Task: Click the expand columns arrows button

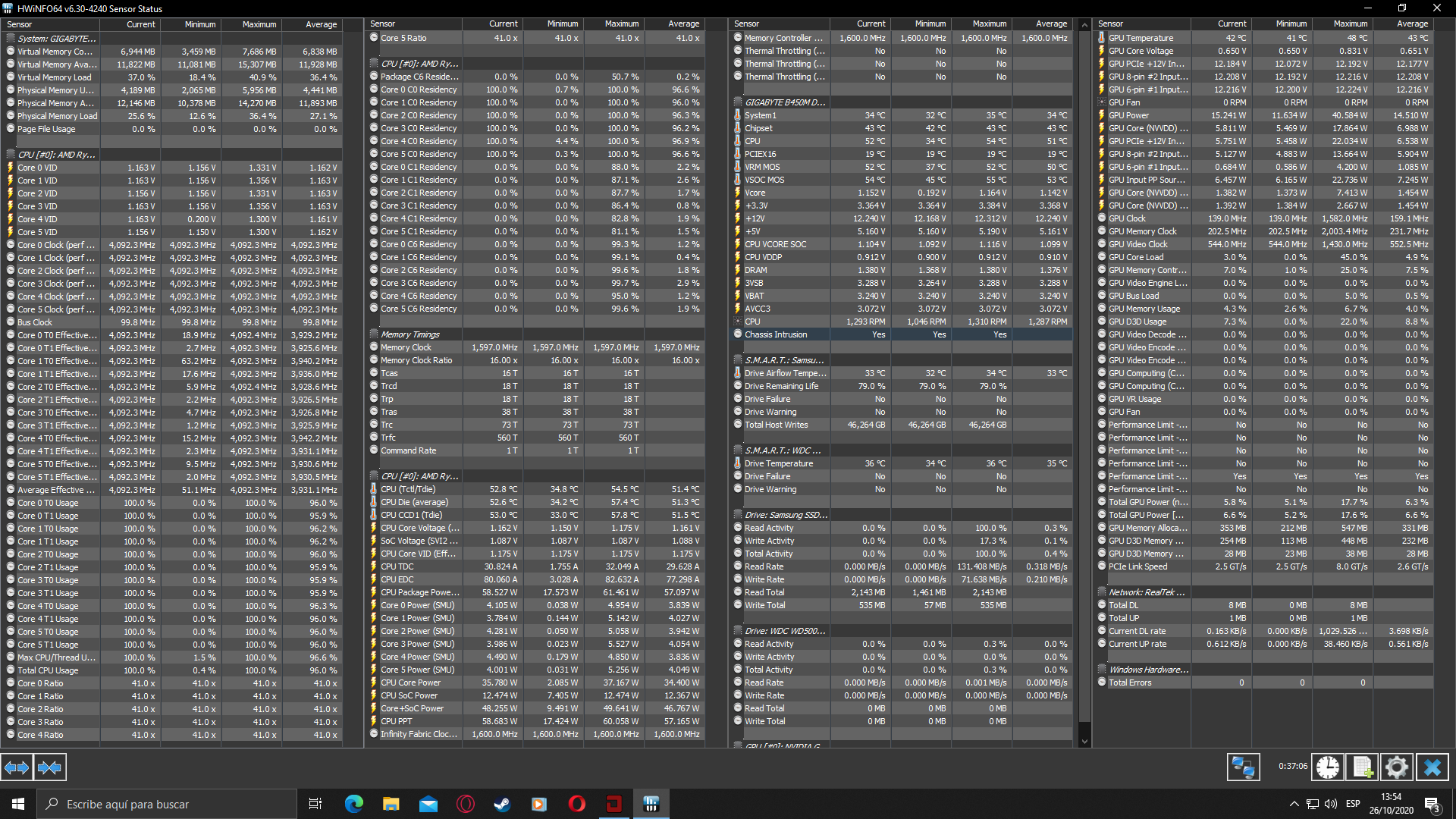Action: tap(17, 767)
